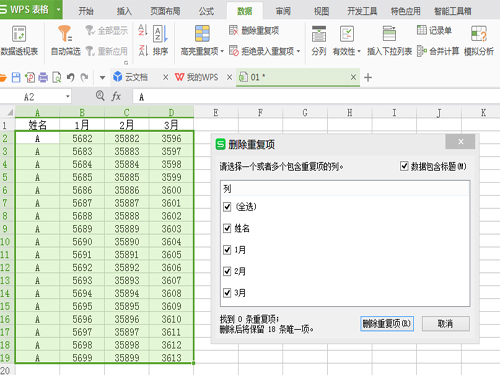500x375 pixels.
Task: Click the 取消 cancel button
Action: pos(446,324)
